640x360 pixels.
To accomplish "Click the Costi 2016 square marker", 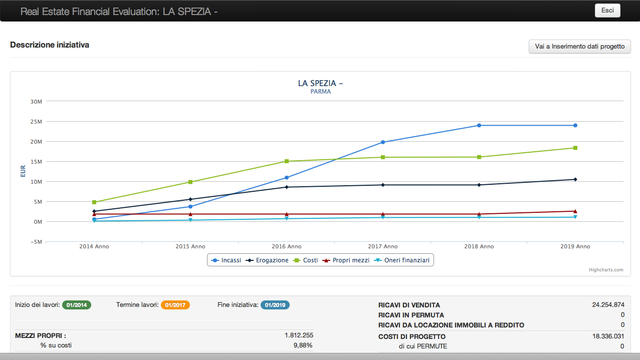I will [287, 161].
